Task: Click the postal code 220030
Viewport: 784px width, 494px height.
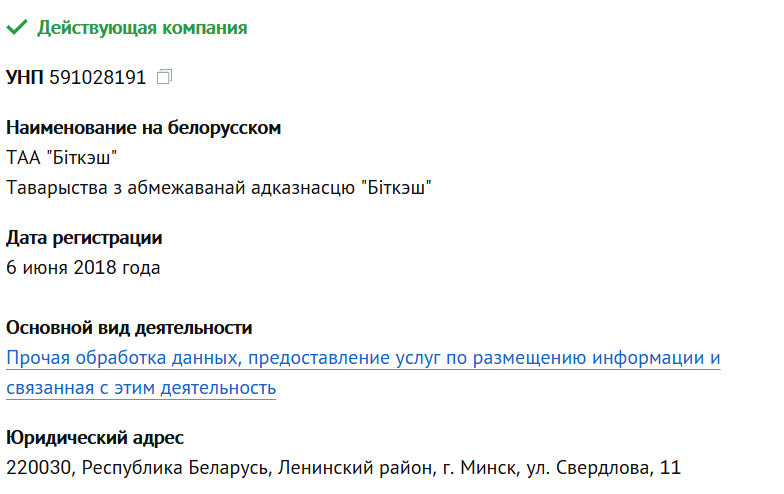Action: pyautogui.click(x=41, y=468)
